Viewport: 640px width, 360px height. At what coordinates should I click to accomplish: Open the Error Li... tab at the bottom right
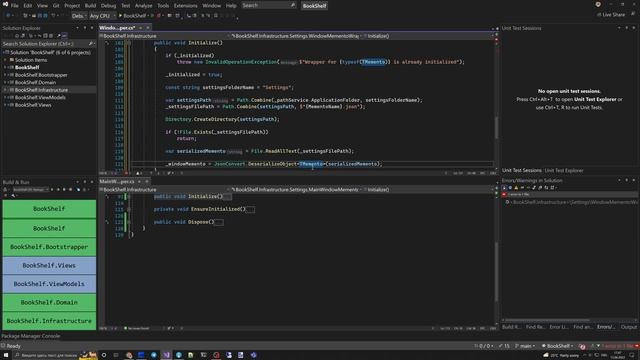coord(558,327)
